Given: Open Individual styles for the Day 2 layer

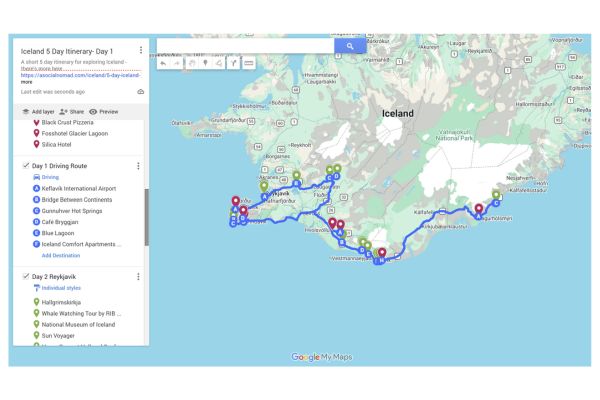Looking at the screenshot, I should click(x=57, y=288).
